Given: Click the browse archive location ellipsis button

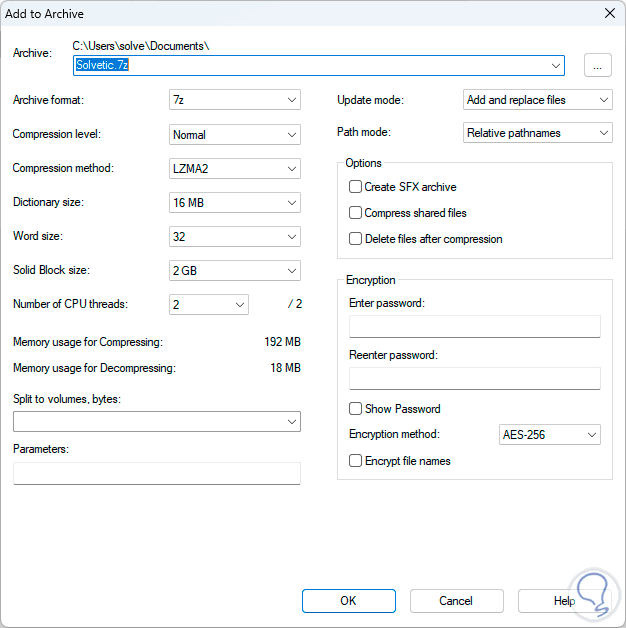Looking at the screenshot, I should click(x=597, y=66).
